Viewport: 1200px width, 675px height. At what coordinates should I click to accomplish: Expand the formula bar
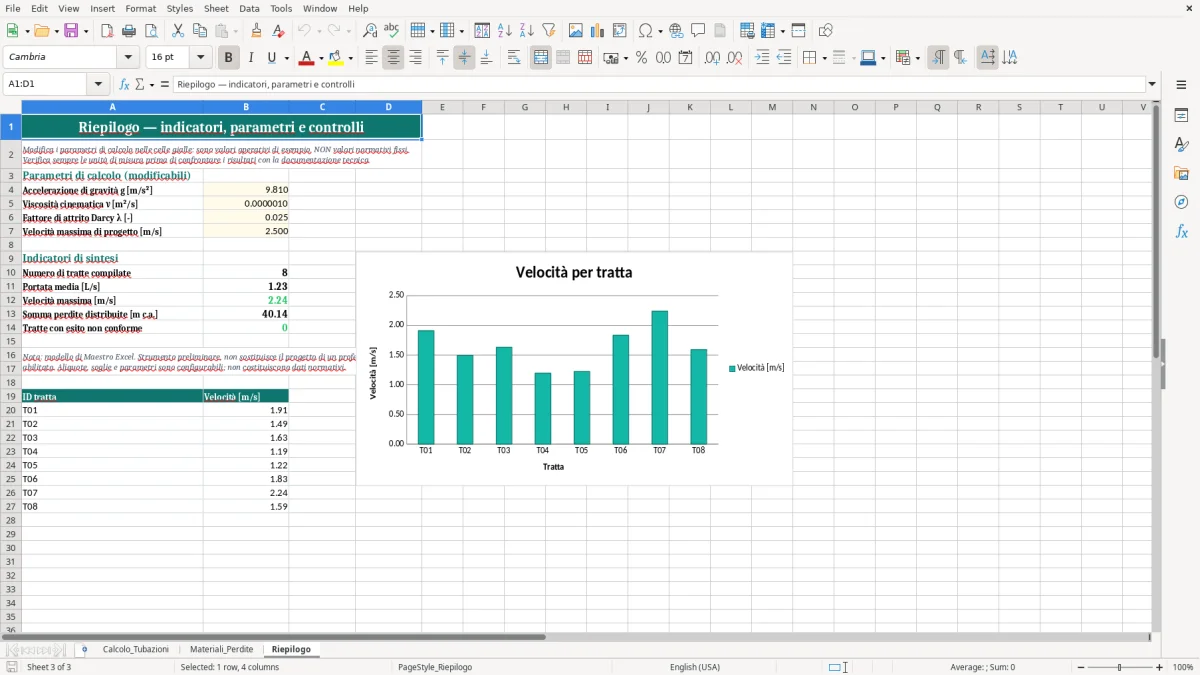tap(1152, 85)
